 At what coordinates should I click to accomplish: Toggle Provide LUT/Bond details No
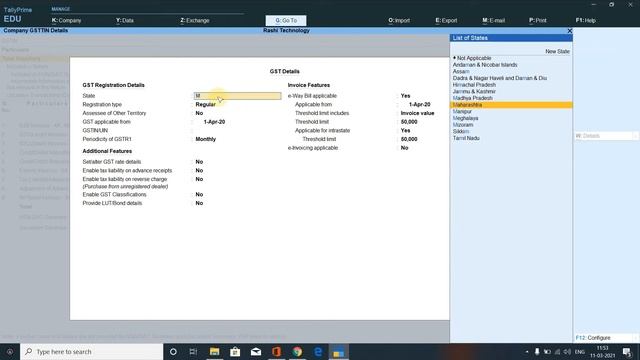[x=199, y=203]
